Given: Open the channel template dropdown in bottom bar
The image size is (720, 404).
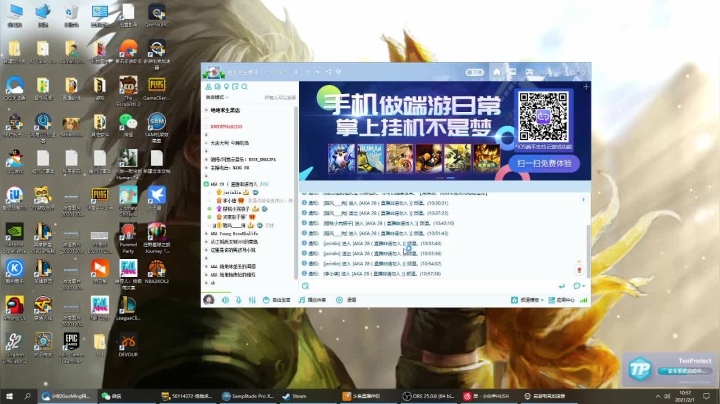Looking at the screenshot, I should [527, 300].
